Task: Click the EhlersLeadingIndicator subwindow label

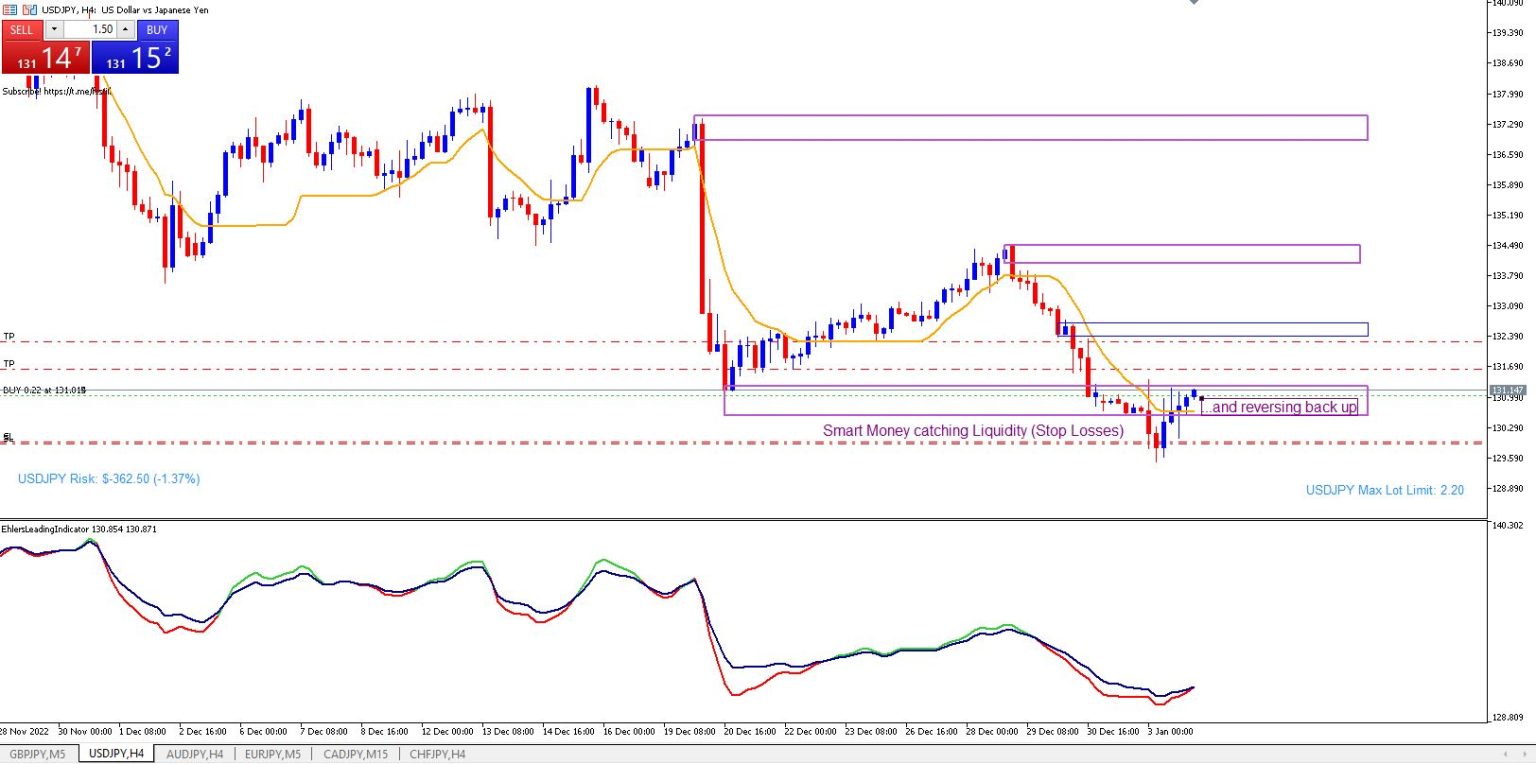Action: [x=79, y=529]
